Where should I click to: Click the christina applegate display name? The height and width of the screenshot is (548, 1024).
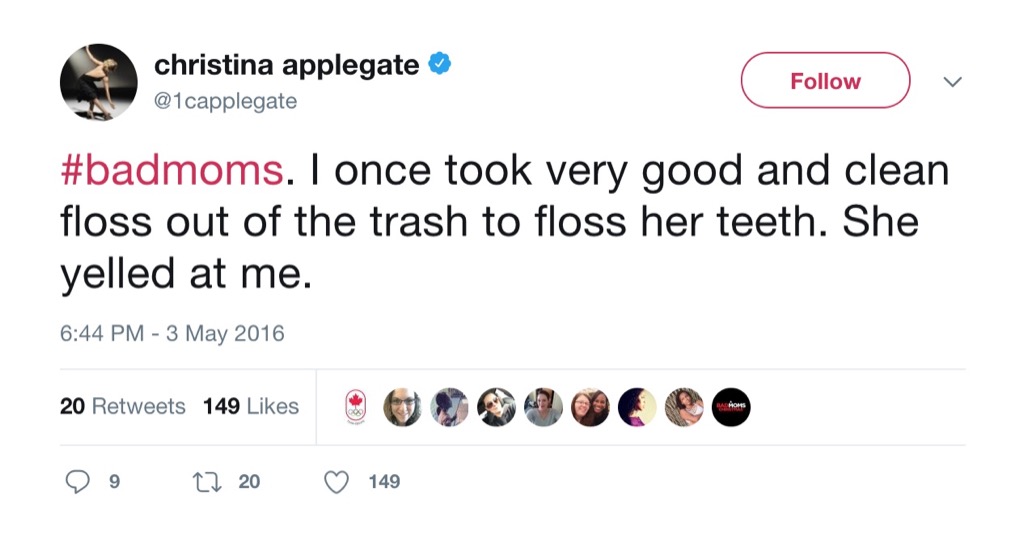286,66
